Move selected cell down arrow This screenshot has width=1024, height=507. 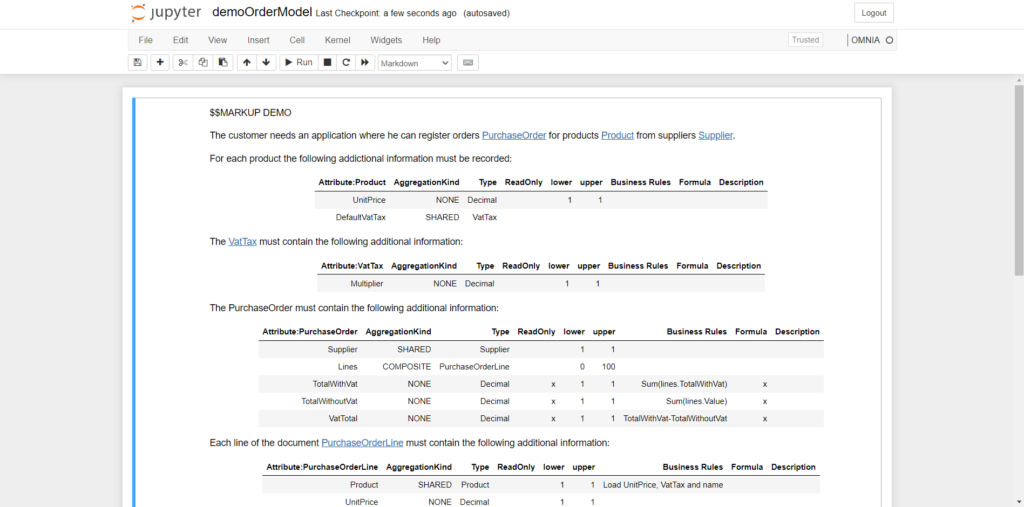coord(266,63)
